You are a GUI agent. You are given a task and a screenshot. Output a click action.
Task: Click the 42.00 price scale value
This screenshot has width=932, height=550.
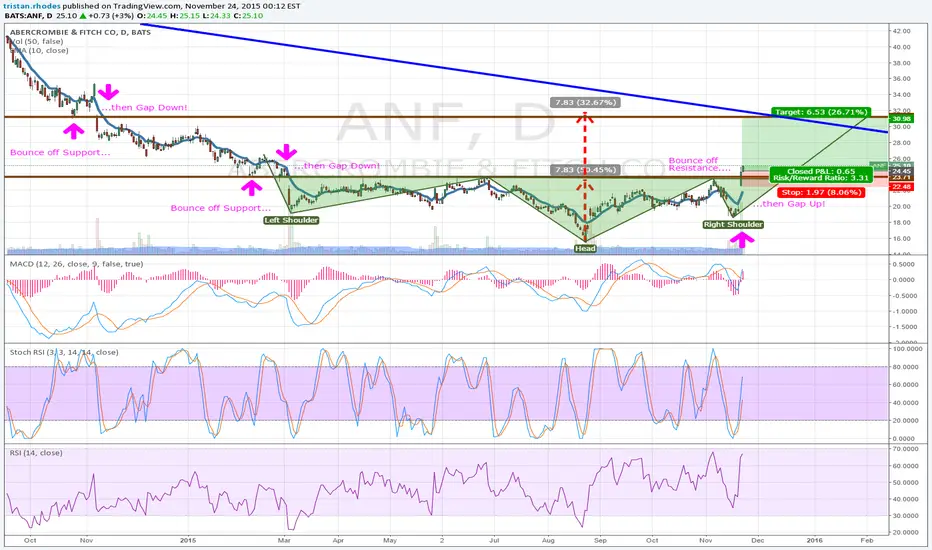coord(901,31)
